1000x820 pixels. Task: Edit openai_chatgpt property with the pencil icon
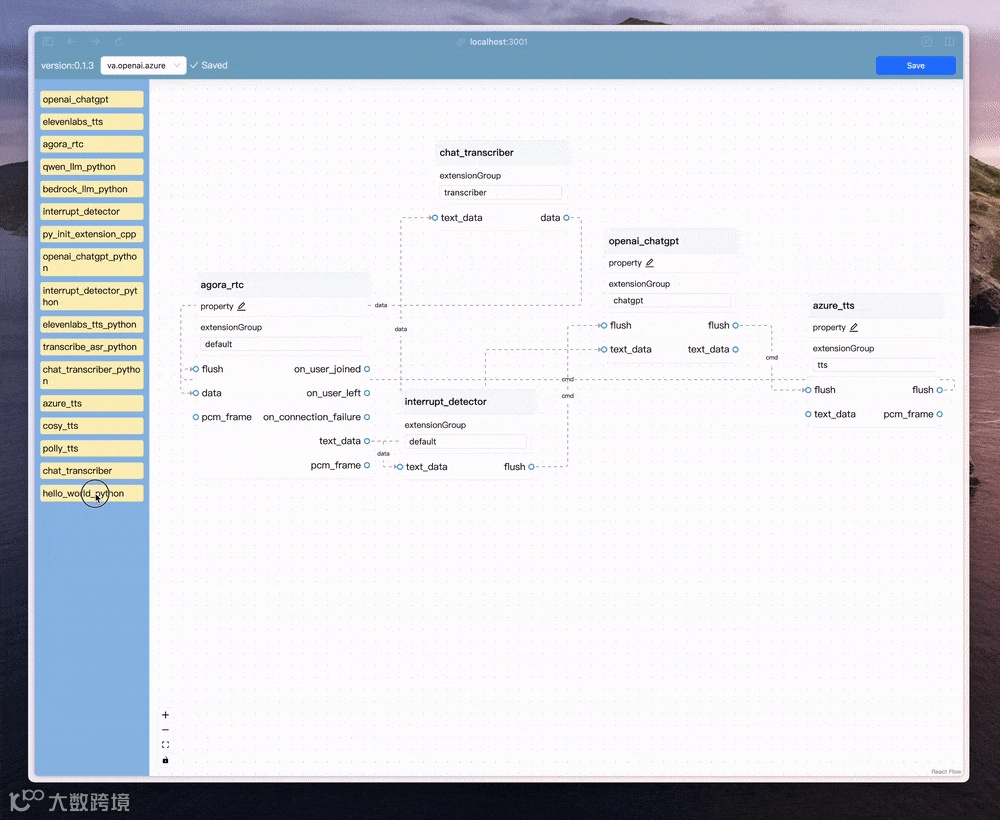coord(650,263)
